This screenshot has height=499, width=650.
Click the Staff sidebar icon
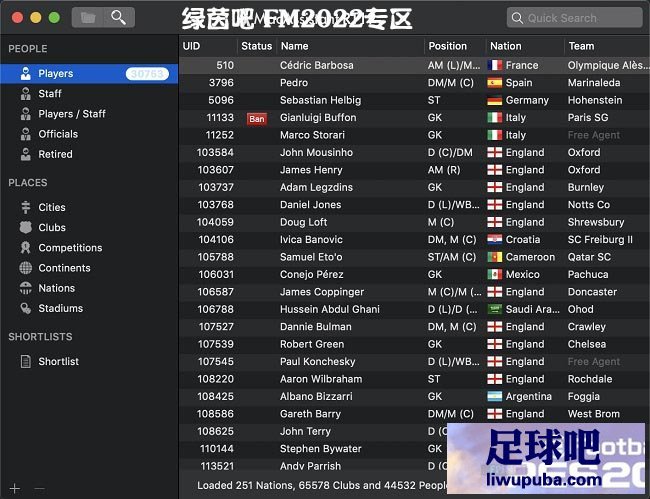pyautogui.click(x=26, y=94)
